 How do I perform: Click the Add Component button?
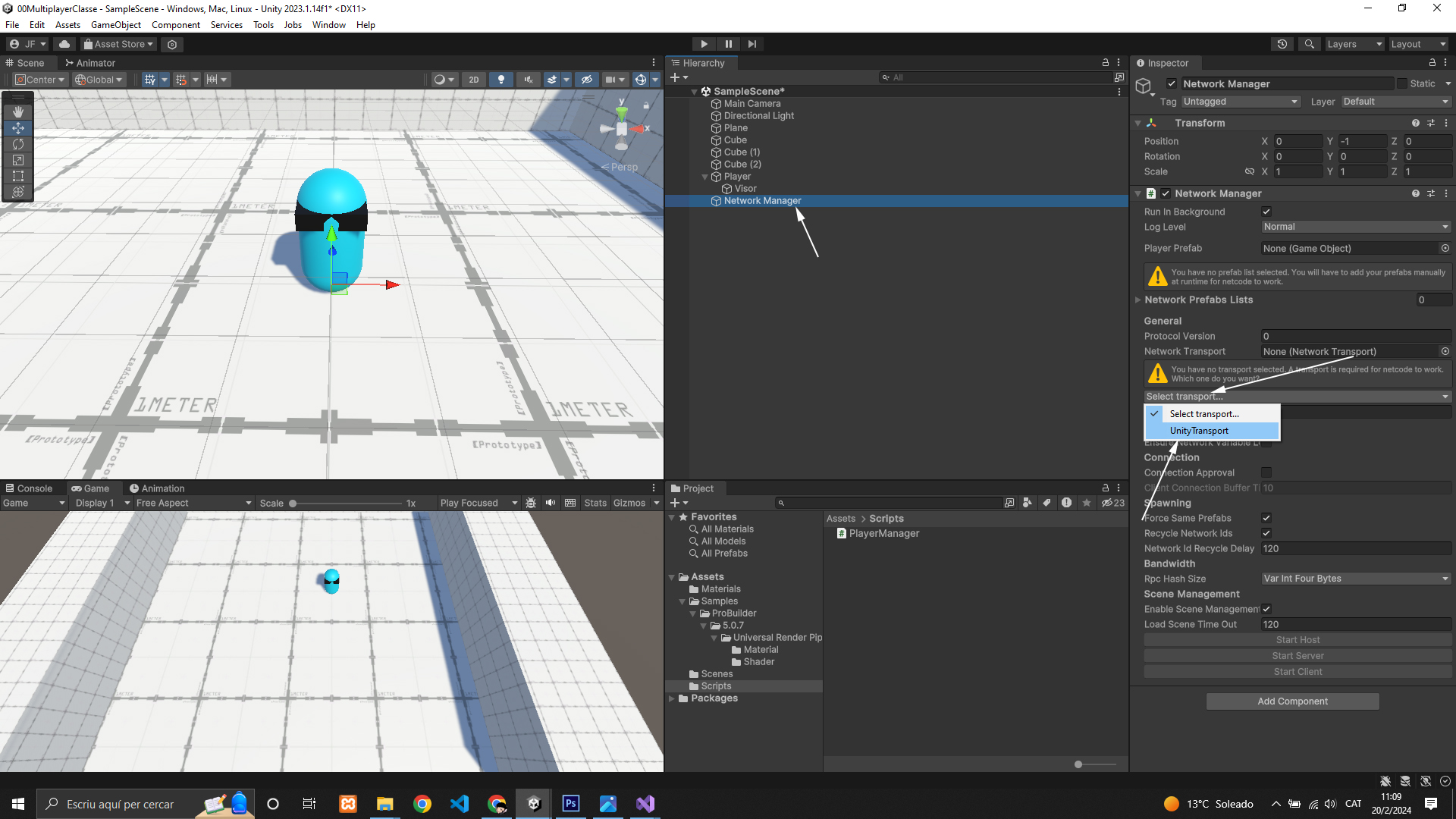(1292, 701)
